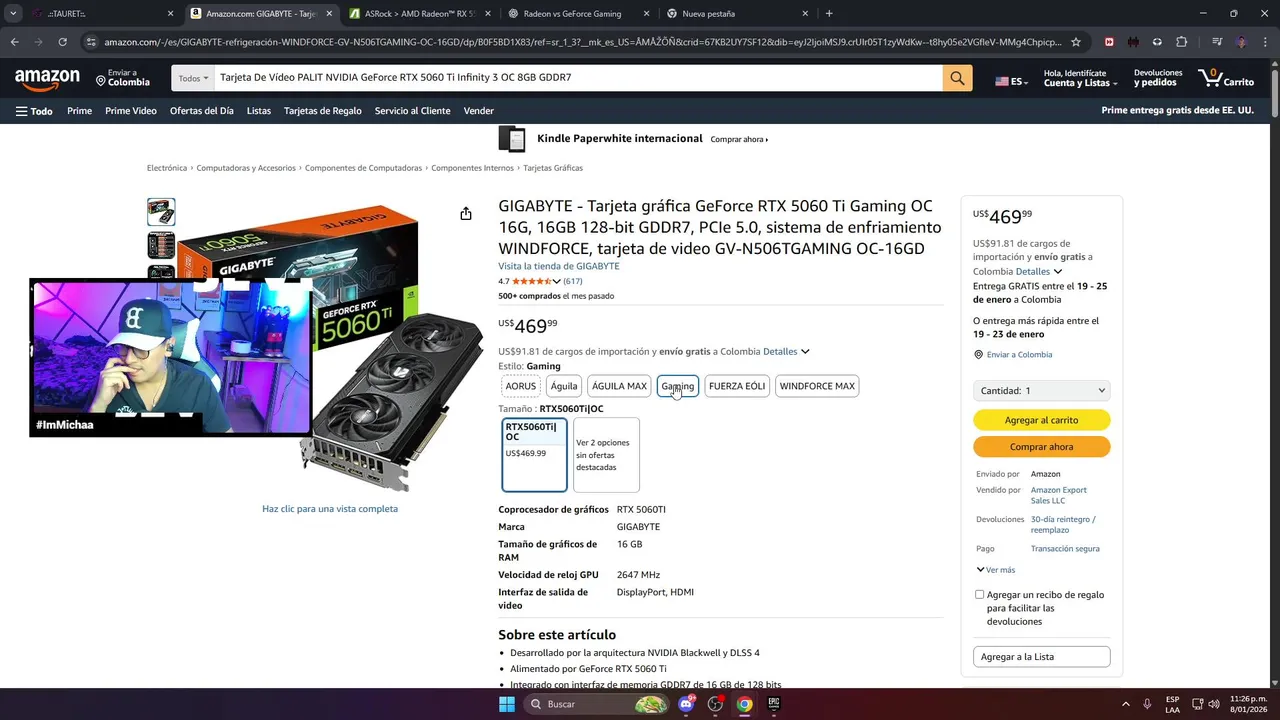Open the Todos search category dropdown

(194, 78)
